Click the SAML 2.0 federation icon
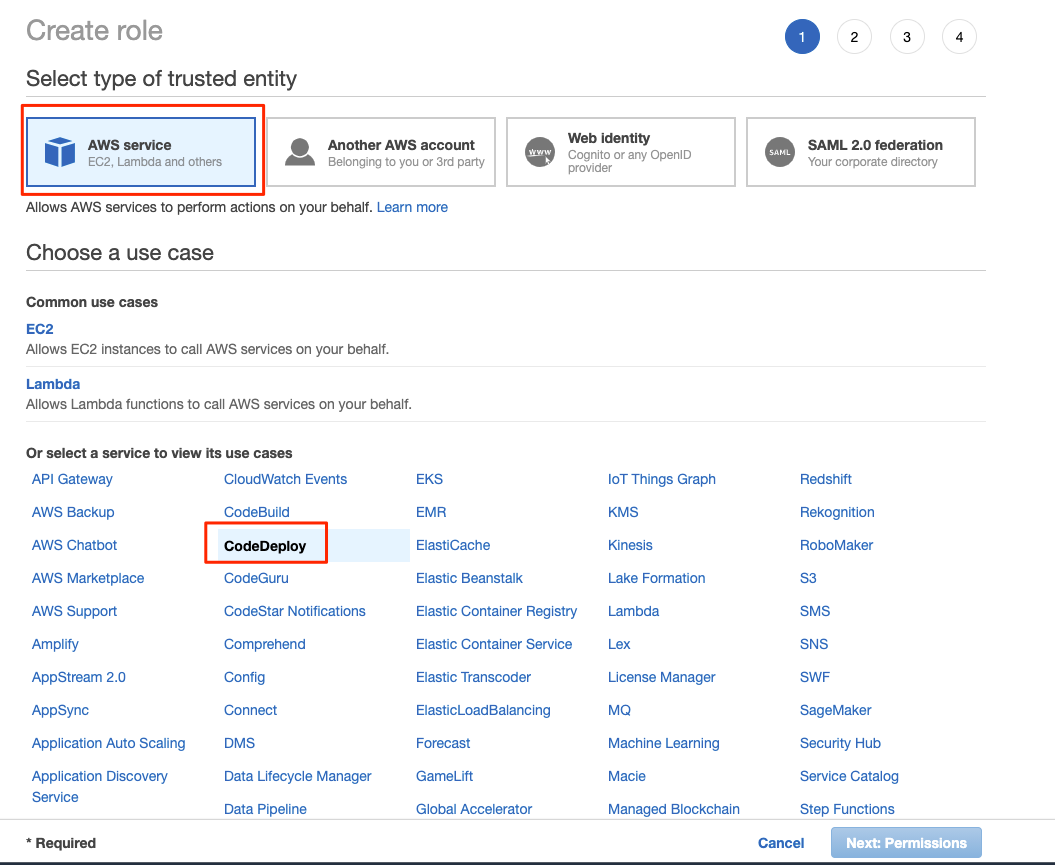This screenshot has height=865, width=1055. tap(780, 152)
